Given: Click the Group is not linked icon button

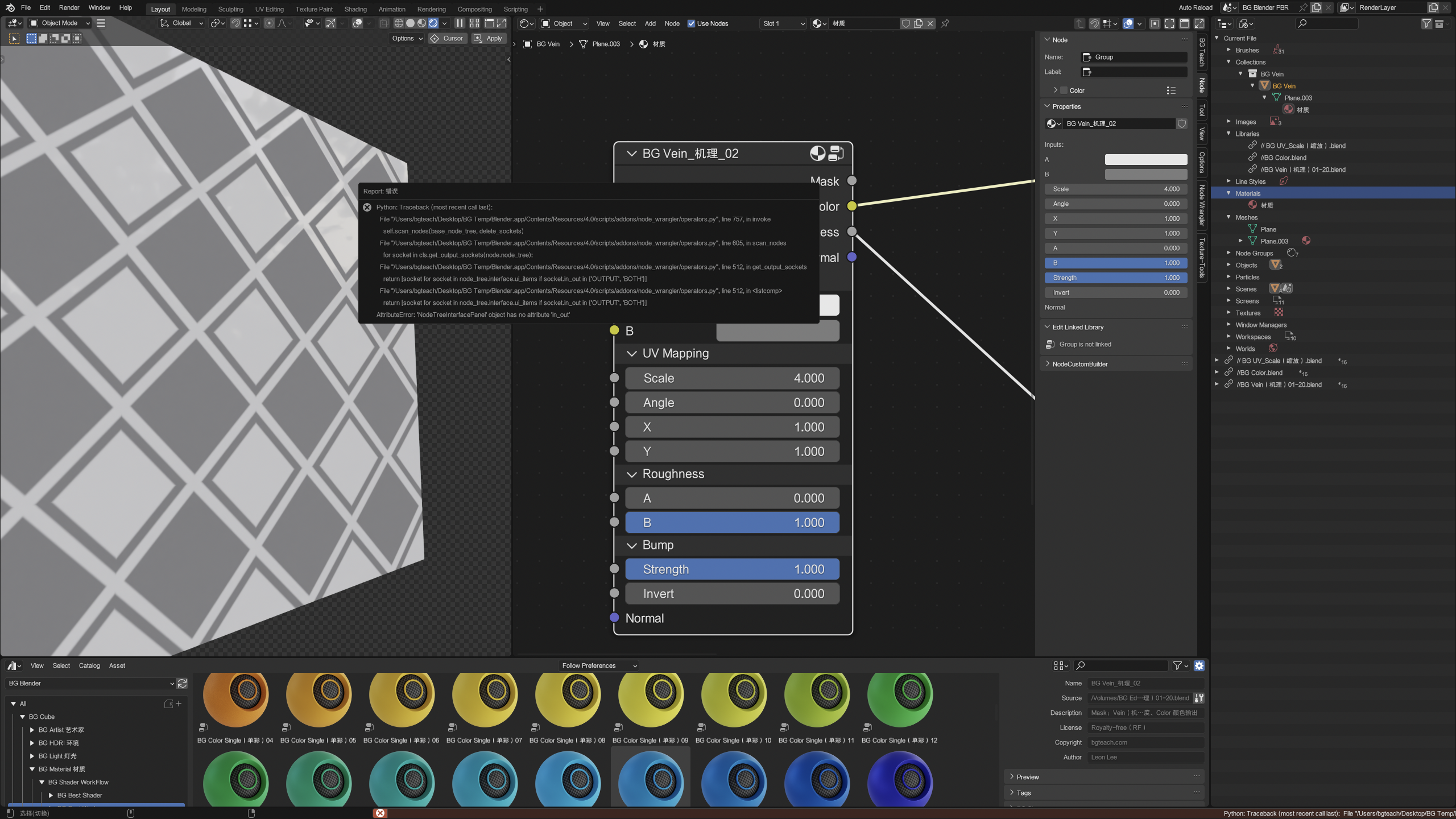Looking at the screenshot, I should tap(1050, 344).
